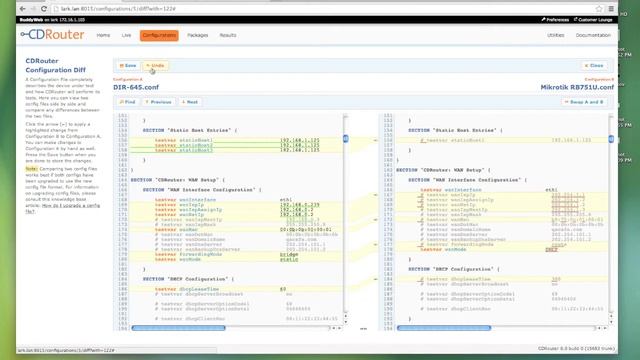Open the browser hamburger menu
Image resolution: width=640 pixels, height=360 pixels.
[611, 9]
